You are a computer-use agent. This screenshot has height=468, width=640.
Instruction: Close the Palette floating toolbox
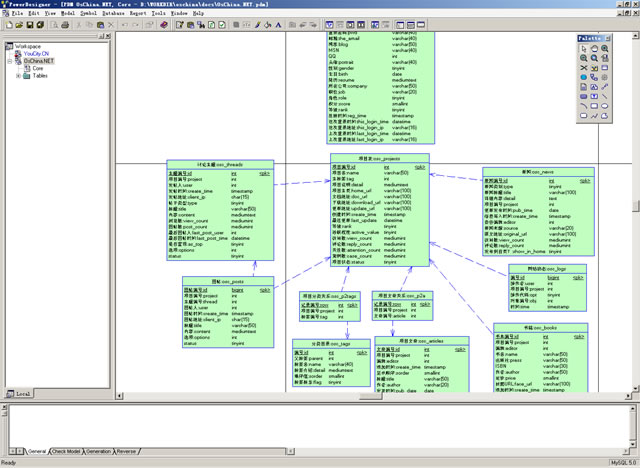click(608, 38)
